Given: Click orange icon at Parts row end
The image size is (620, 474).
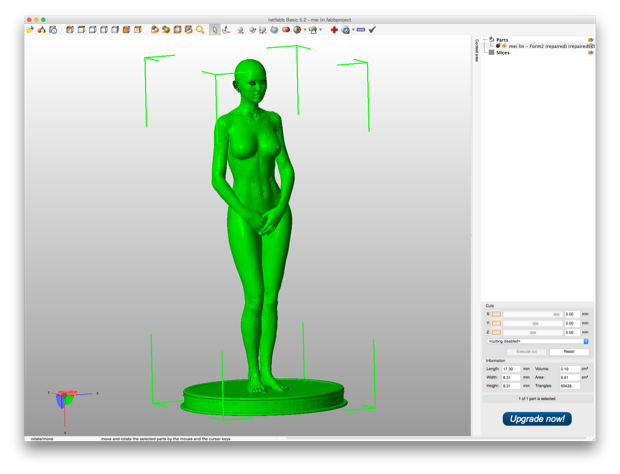Looking at the screenshot, I should click(x=591, y=40).
